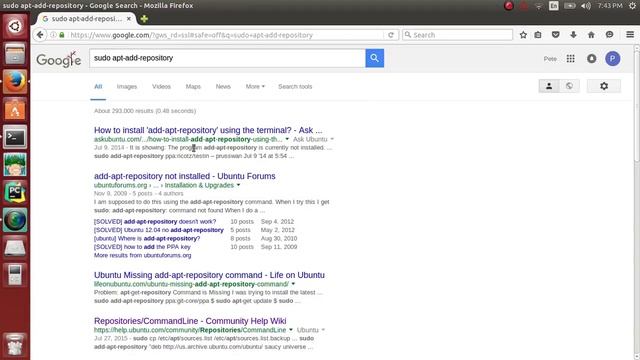Bookmark this page with star icon

523,35
